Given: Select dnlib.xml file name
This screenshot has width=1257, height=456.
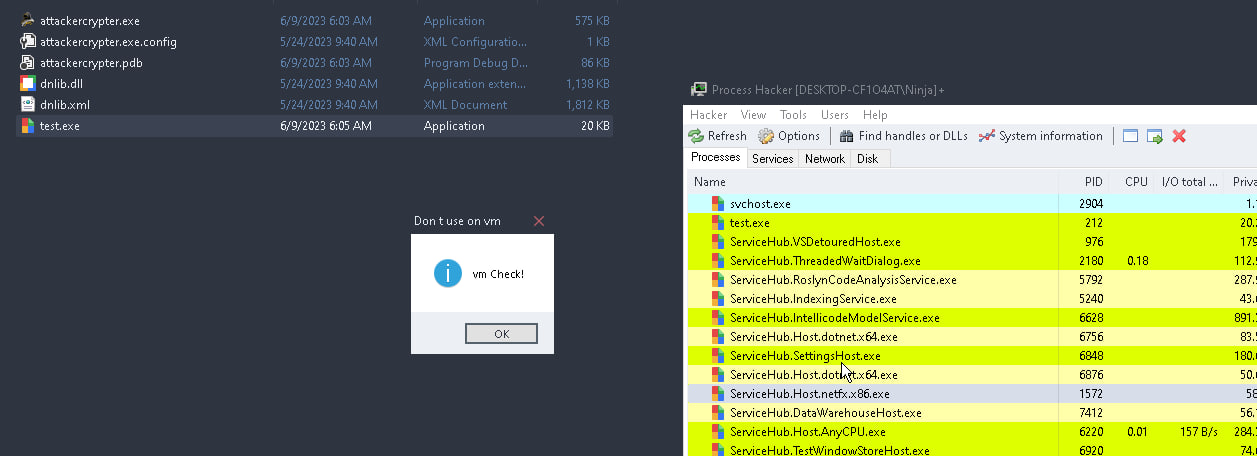Looking at the screenshot, I should point(65,105).
